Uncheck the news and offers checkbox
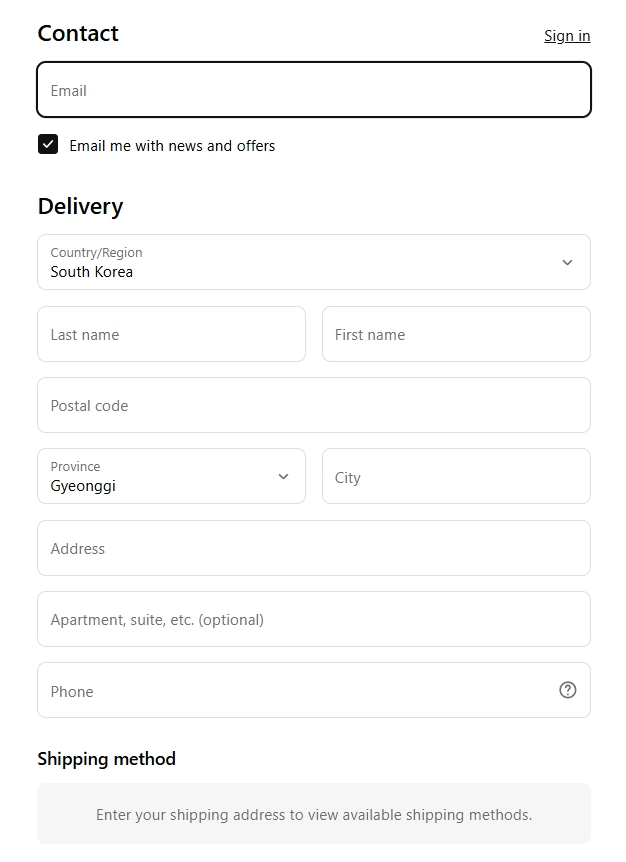Image resolution: width=626 pixels, height=862 pixels. [x=48, y=144]
